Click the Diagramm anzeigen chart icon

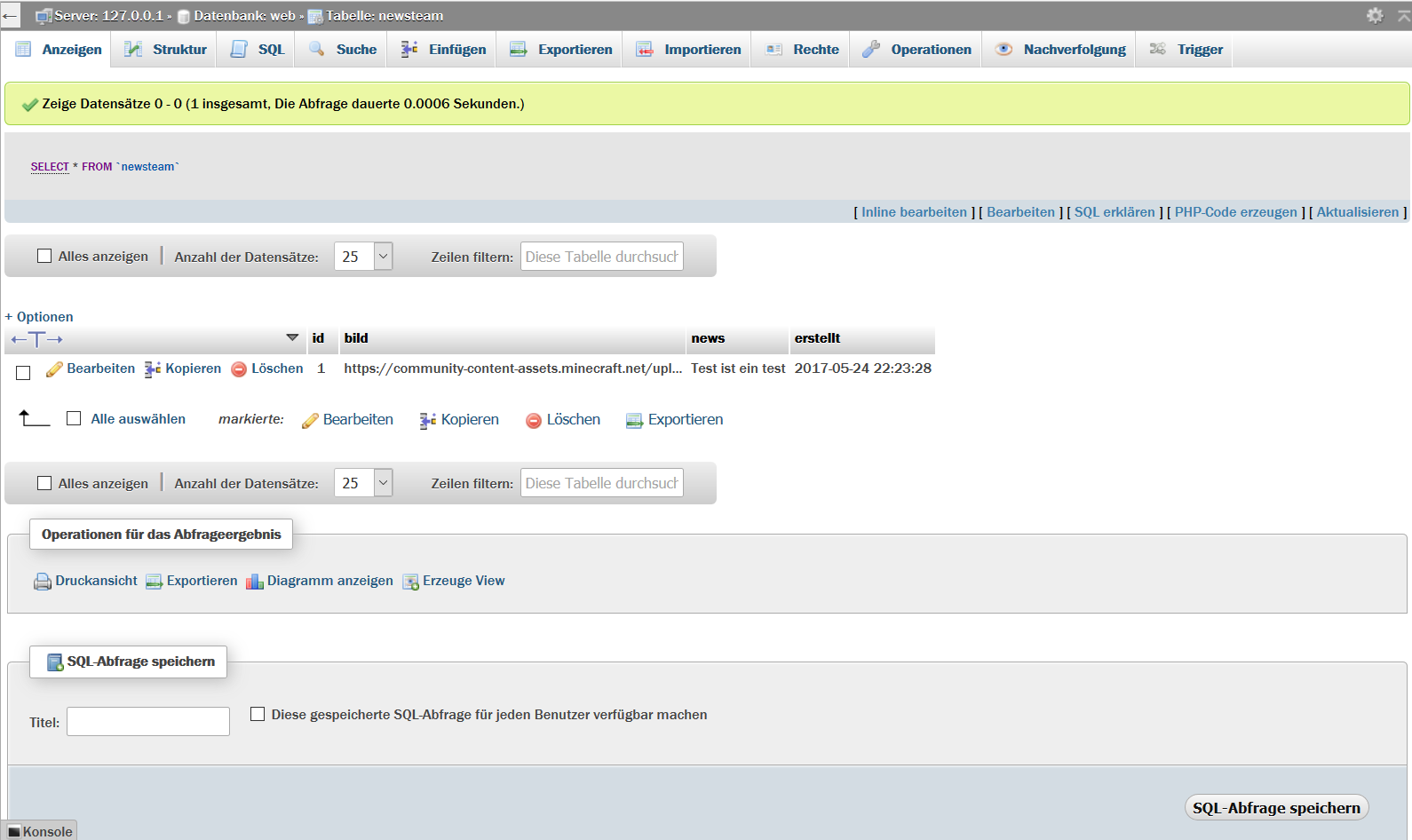[x=255, y=582]
